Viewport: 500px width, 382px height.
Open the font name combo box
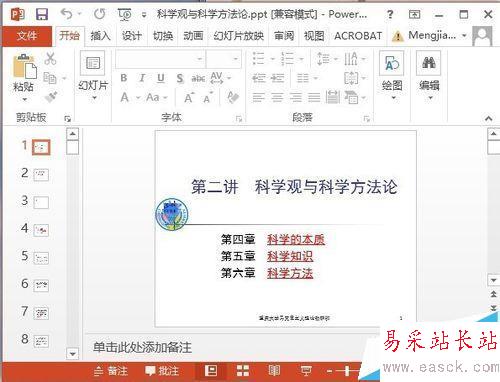[x=161, y=59]
